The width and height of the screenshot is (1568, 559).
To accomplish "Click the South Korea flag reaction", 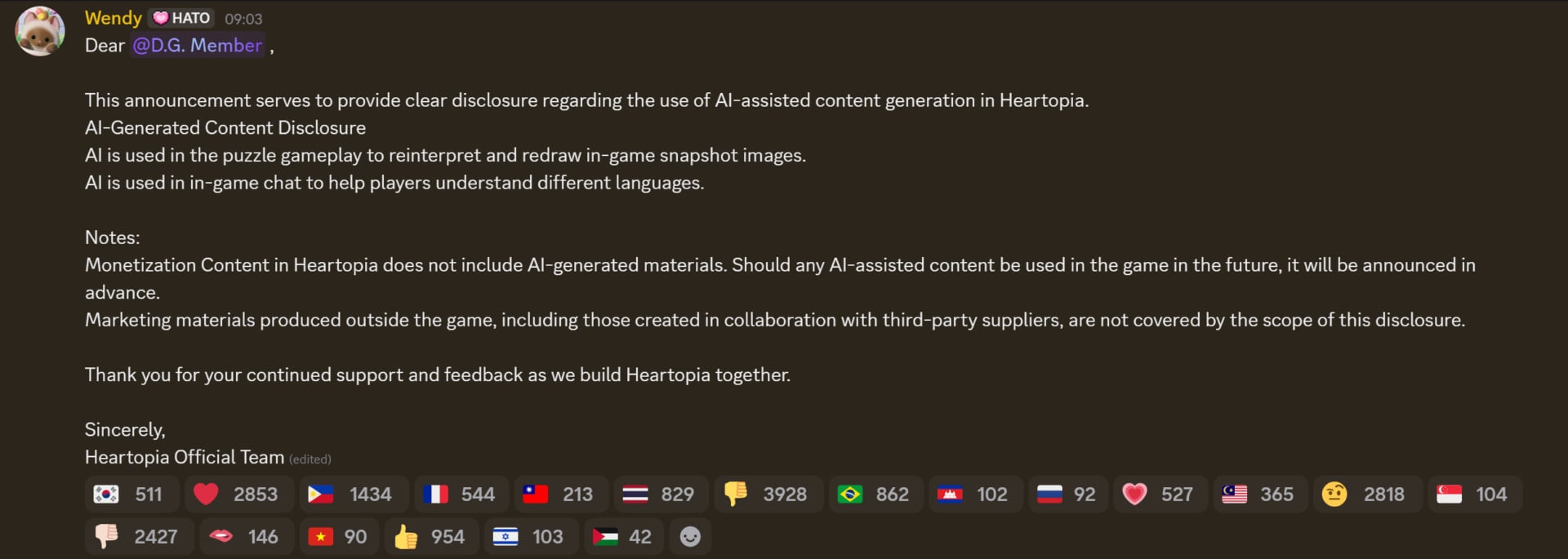I will coord(131,494).
